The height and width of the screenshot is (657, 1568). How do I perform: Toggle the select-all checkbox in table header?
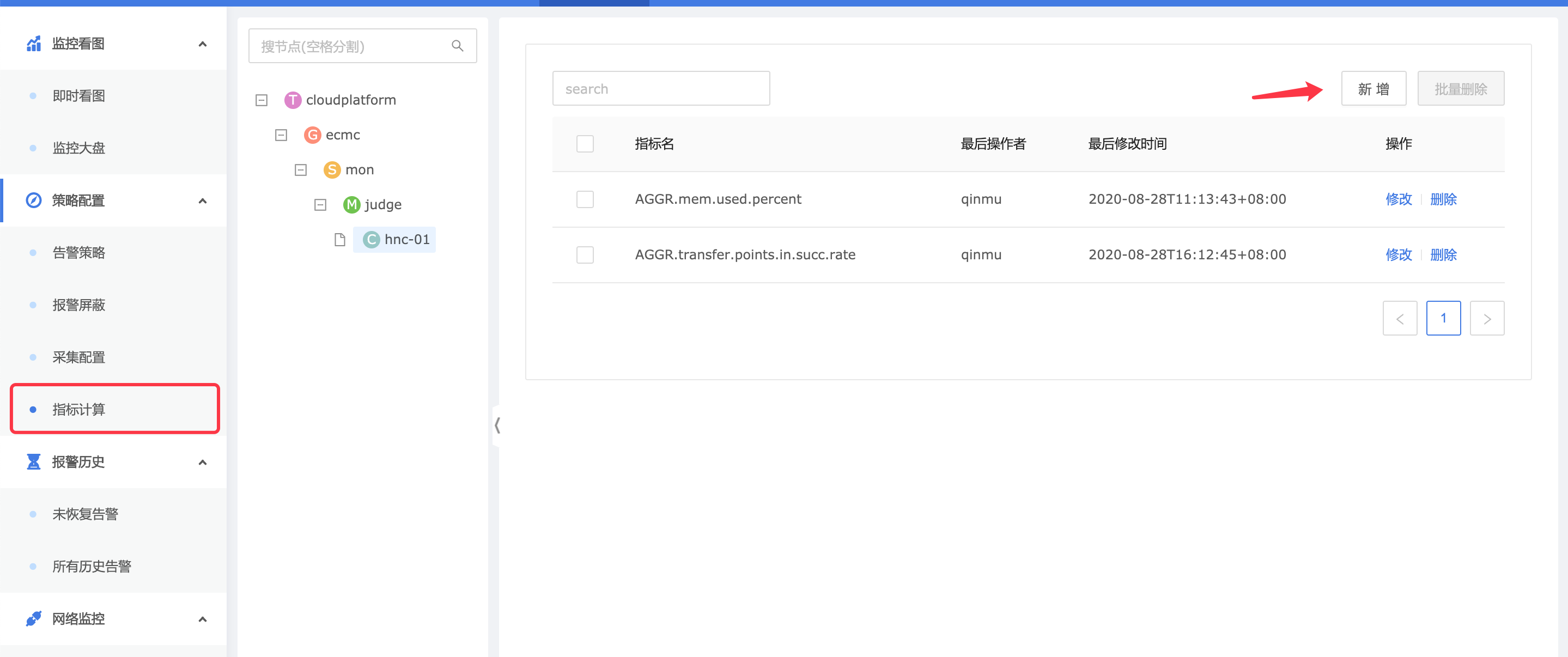[x=585, y=144]
